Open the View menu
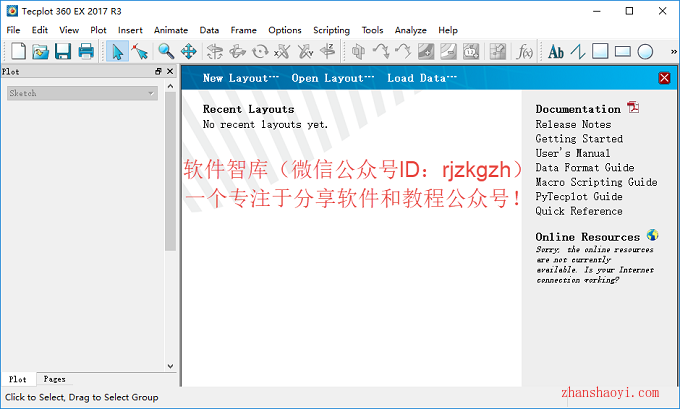The image size is (680, 409). coord(69,30)
